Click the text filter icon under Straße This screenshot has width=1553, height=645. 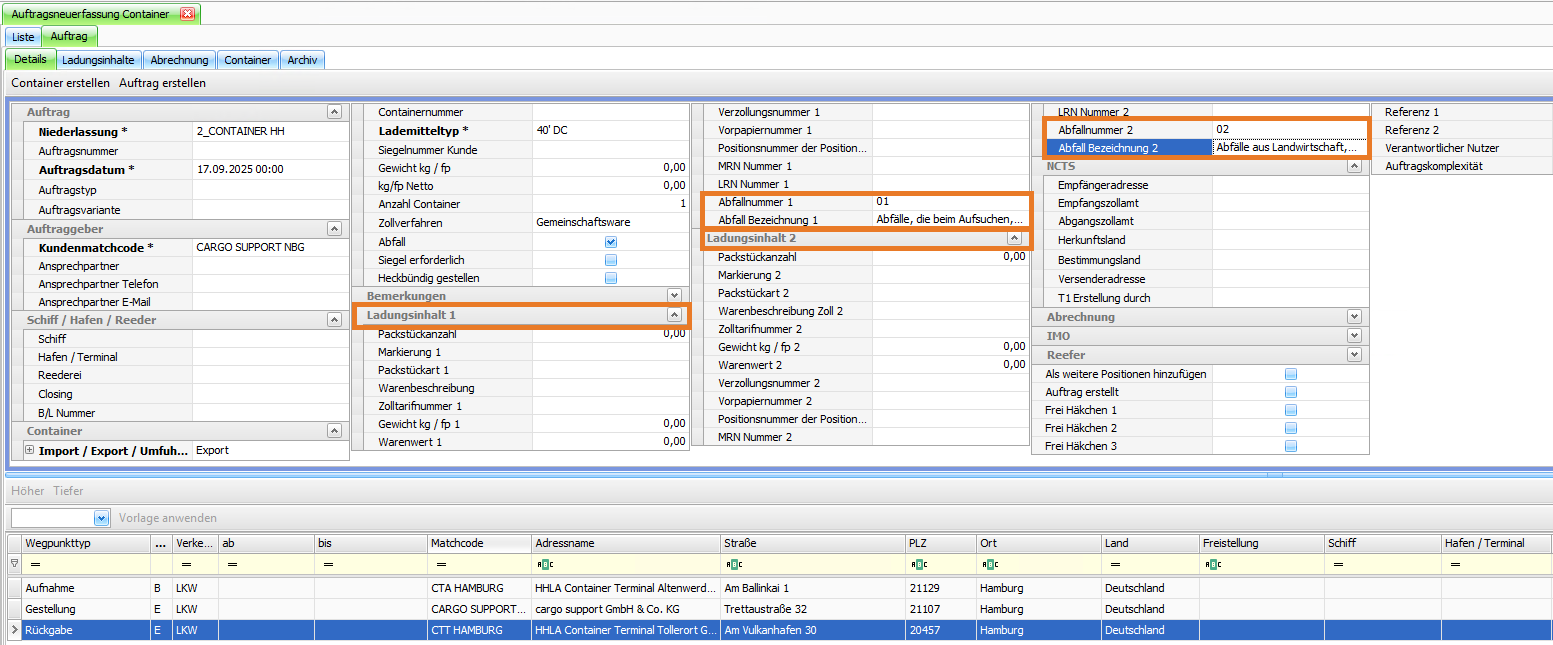click(x=733, y=564)
